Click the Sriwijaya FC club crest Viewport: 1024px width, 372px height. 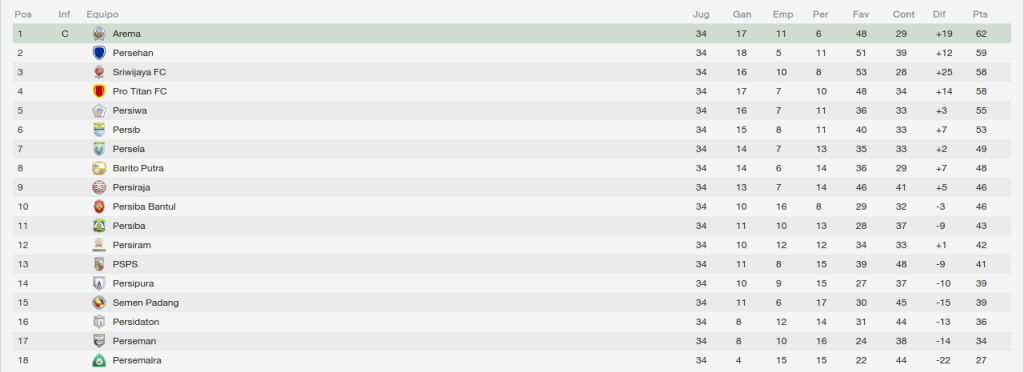[x=99, y=72]
